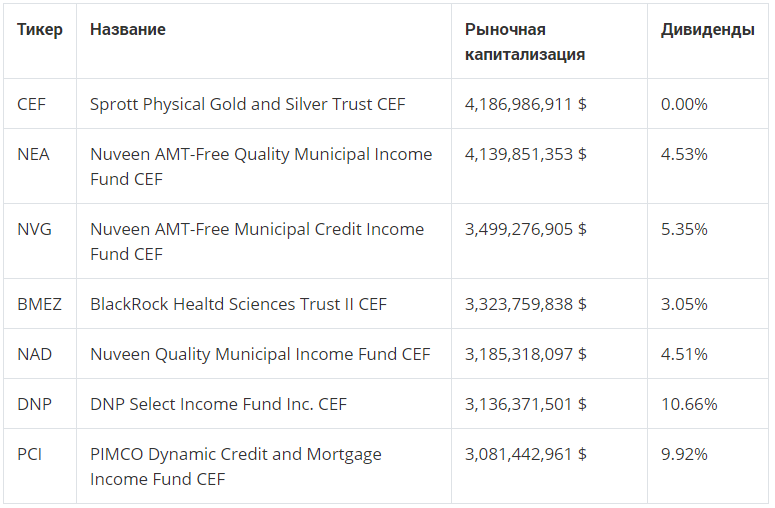Image resolution: width=775 pixels, height=508 pixels.
Task: Select the CEF ticker cell
Action: 32,104
